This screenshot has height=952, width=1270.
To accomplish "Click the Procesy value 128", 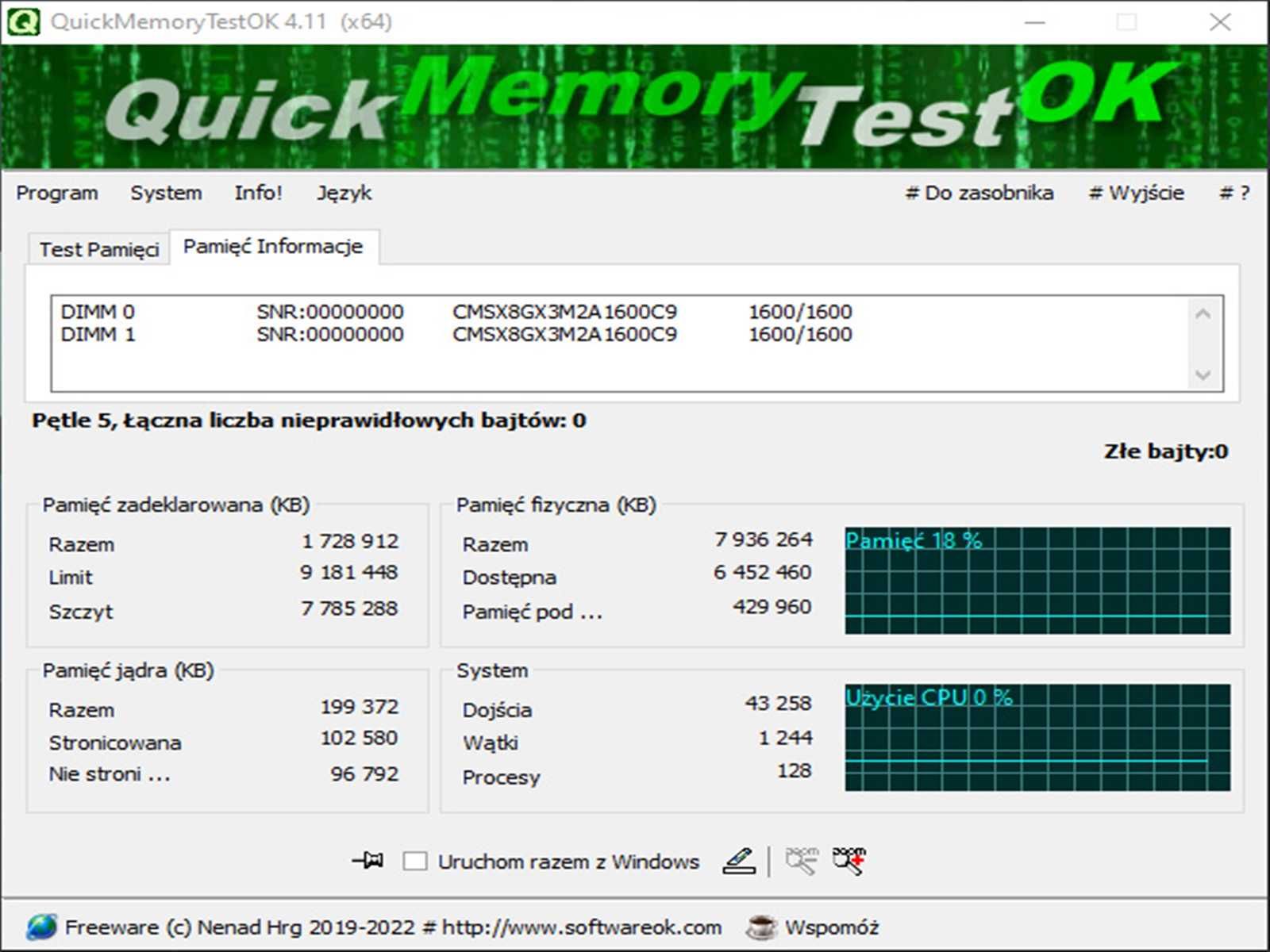I will click(794, 770).
